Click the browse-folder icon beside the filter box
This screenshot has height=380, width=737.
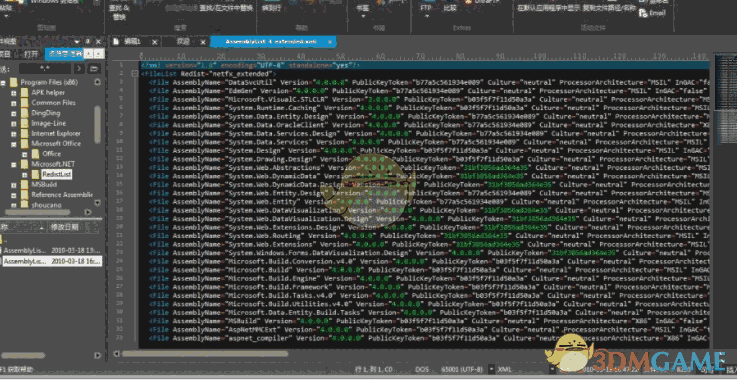[94, 69]
